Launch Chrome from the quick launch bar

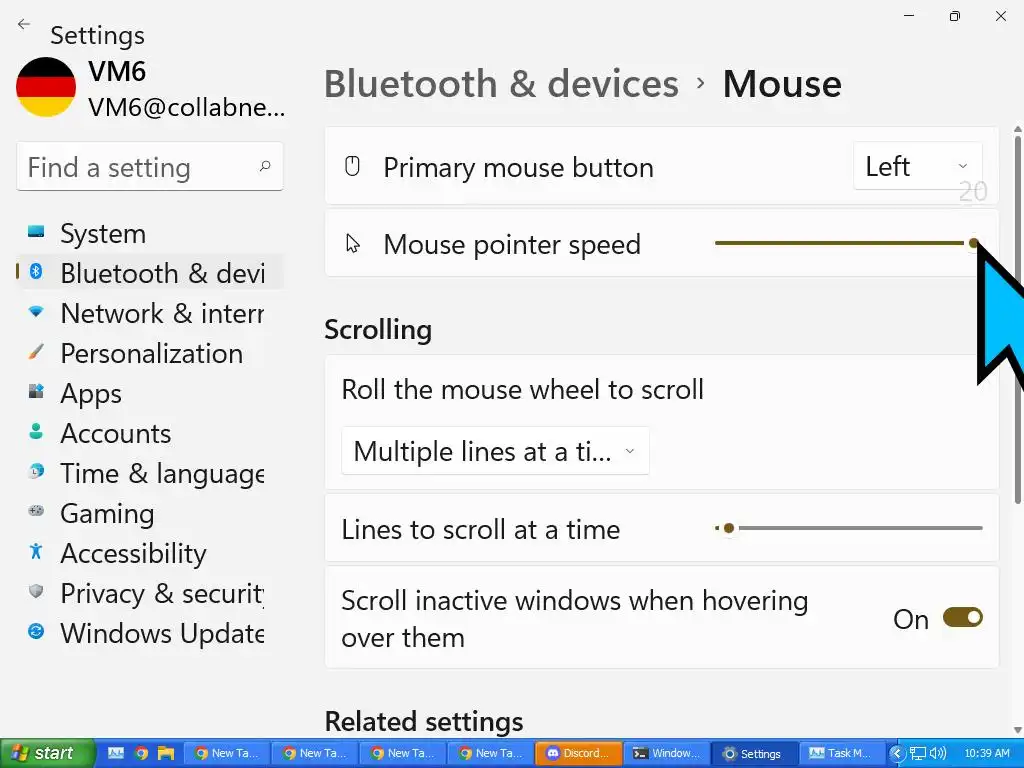(141, 753)
